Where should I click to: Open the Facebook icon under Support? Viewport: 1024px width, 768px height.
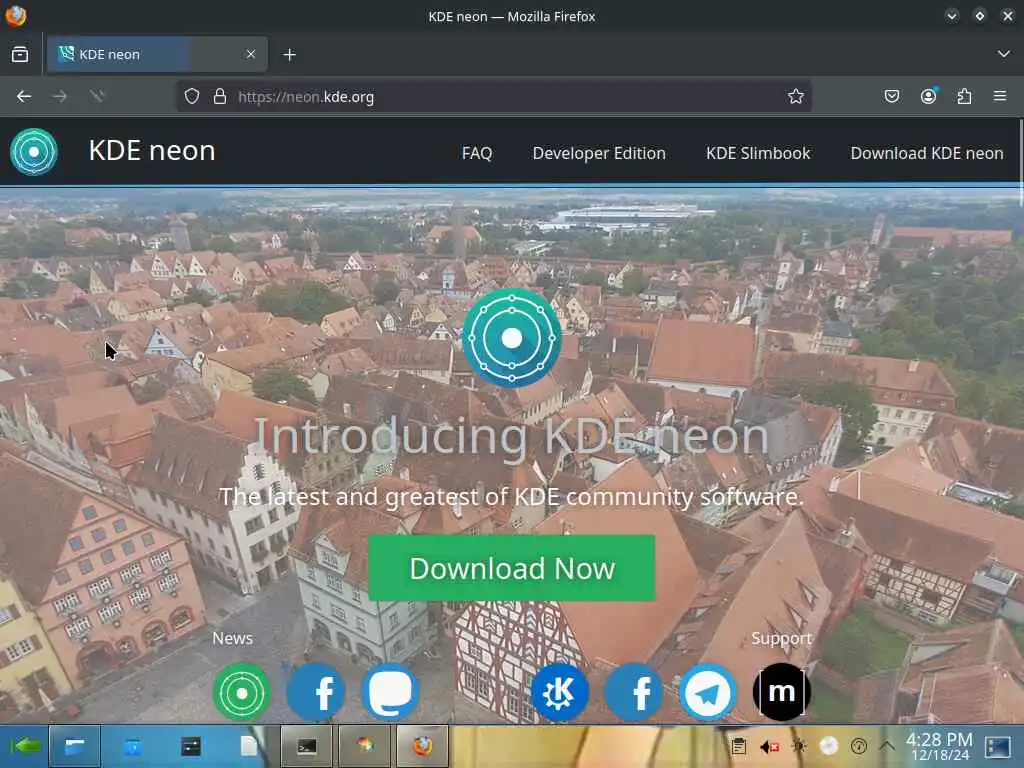633,692
